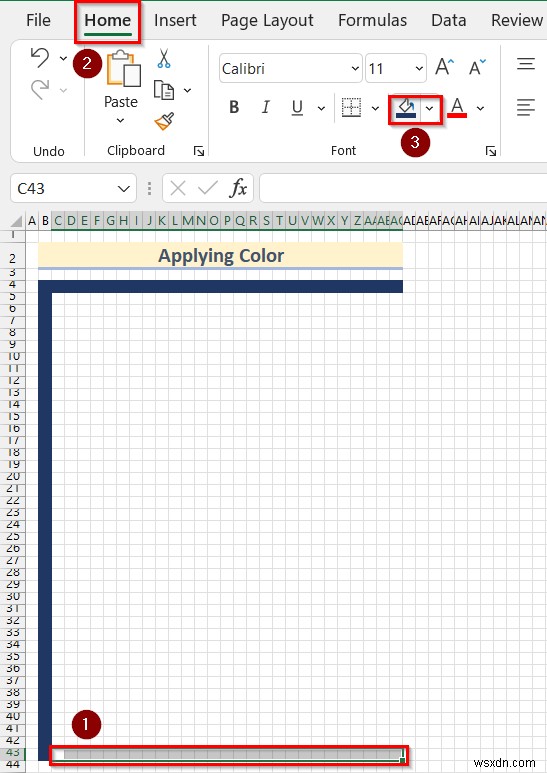Switch to the Page Layout tab
The width and height of the screenshot is (547, 773).
(x=267, y=20)
